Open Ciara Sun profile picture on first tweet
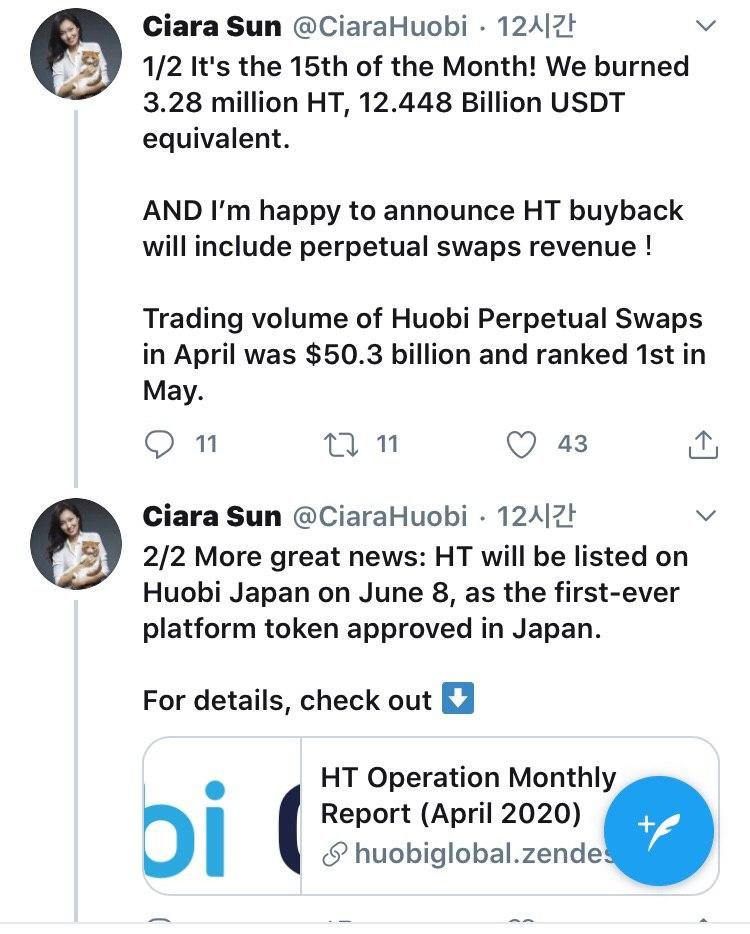Image resolution: width=750 pixels, height=934 pixels. pos(76,54)
